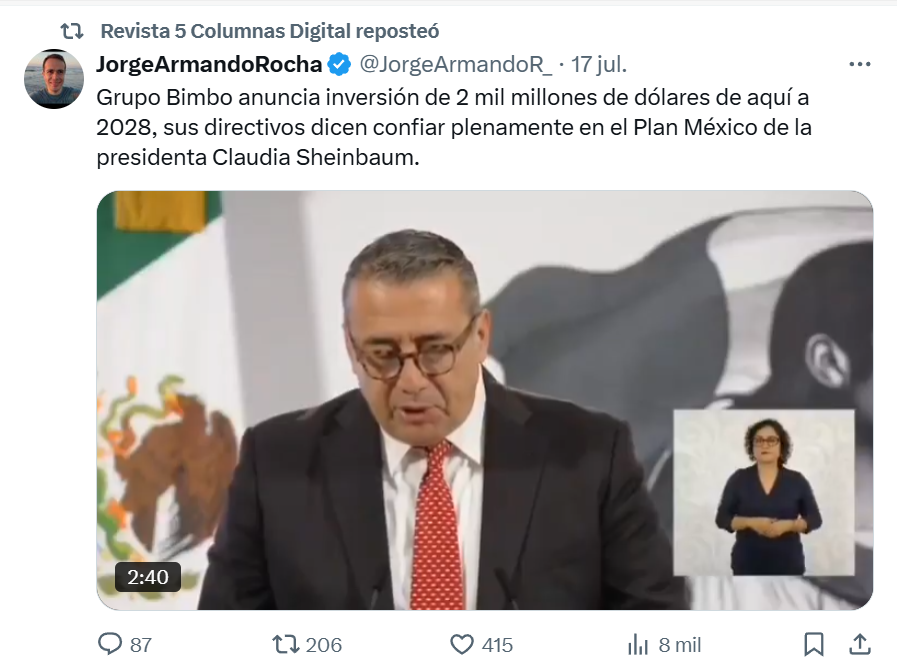
Task: Click the author's round profile avatar
Action: 54,79
